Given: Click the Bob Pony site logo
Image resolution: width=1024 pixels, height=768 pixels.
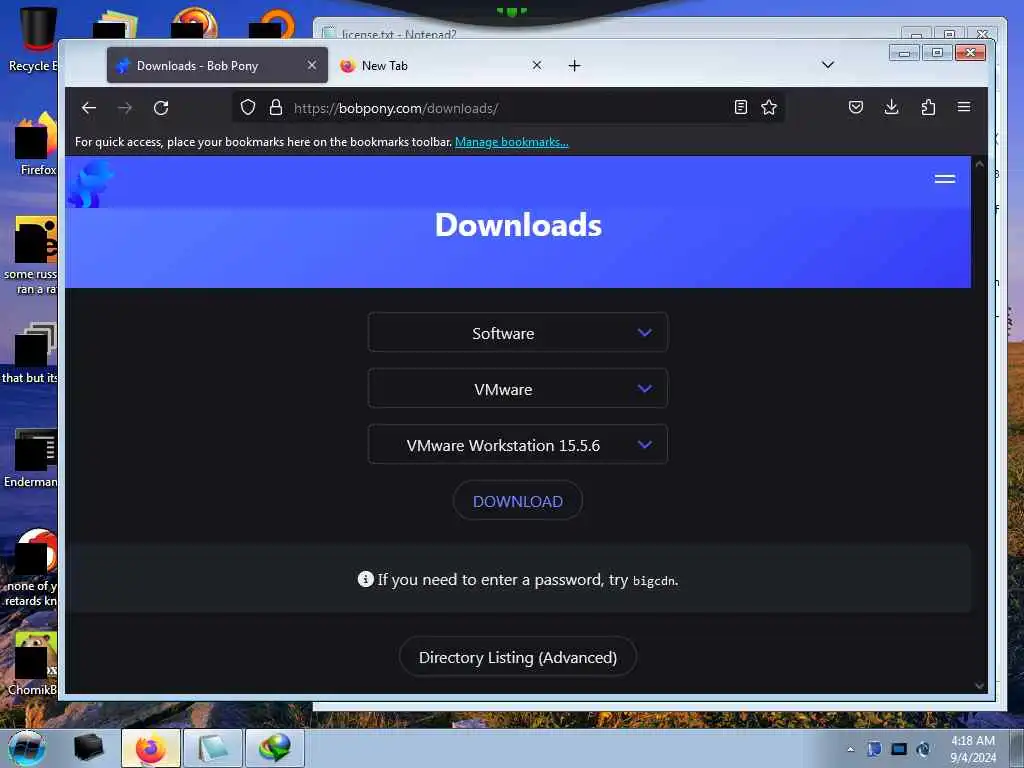Looking at the screenshot, I should (91, 184).
